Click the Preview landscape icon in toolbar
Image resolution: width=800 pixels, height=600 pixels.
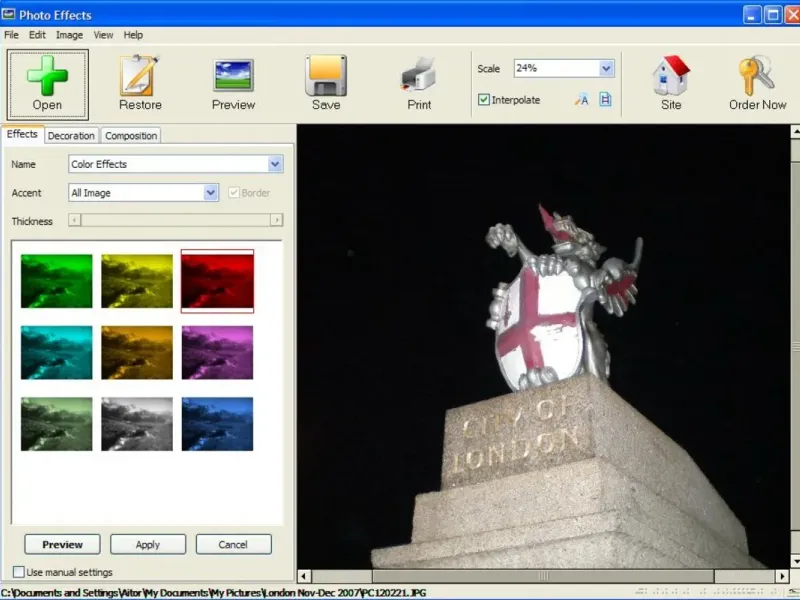(x=233, y=76)
